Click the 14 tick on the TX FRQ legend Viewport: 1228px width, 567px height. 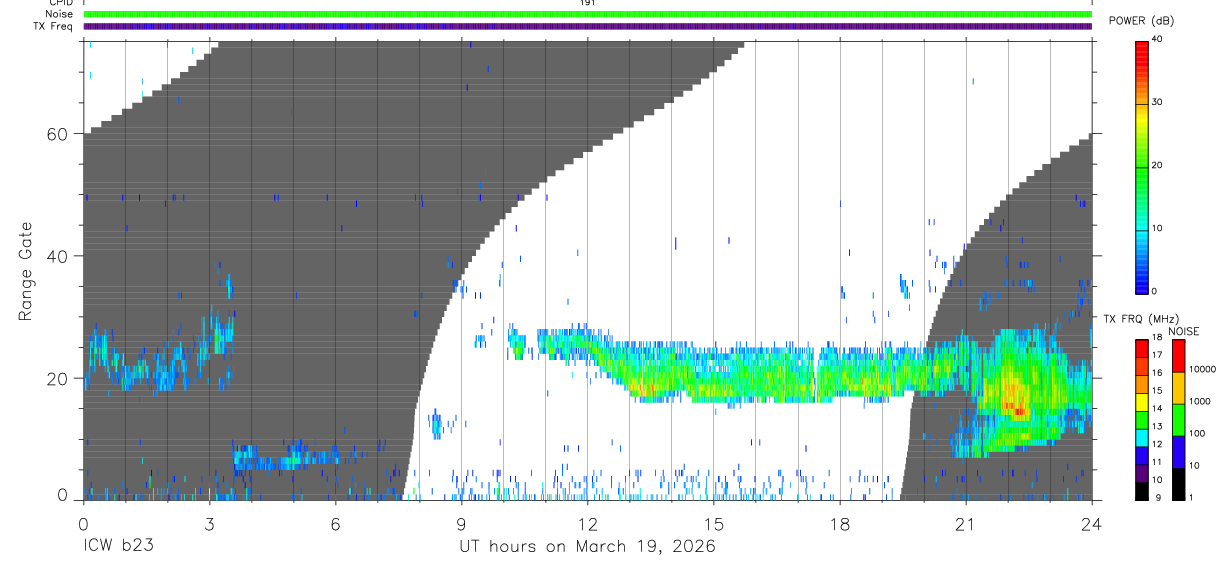pyautogui.click(x=1157, y=408)
